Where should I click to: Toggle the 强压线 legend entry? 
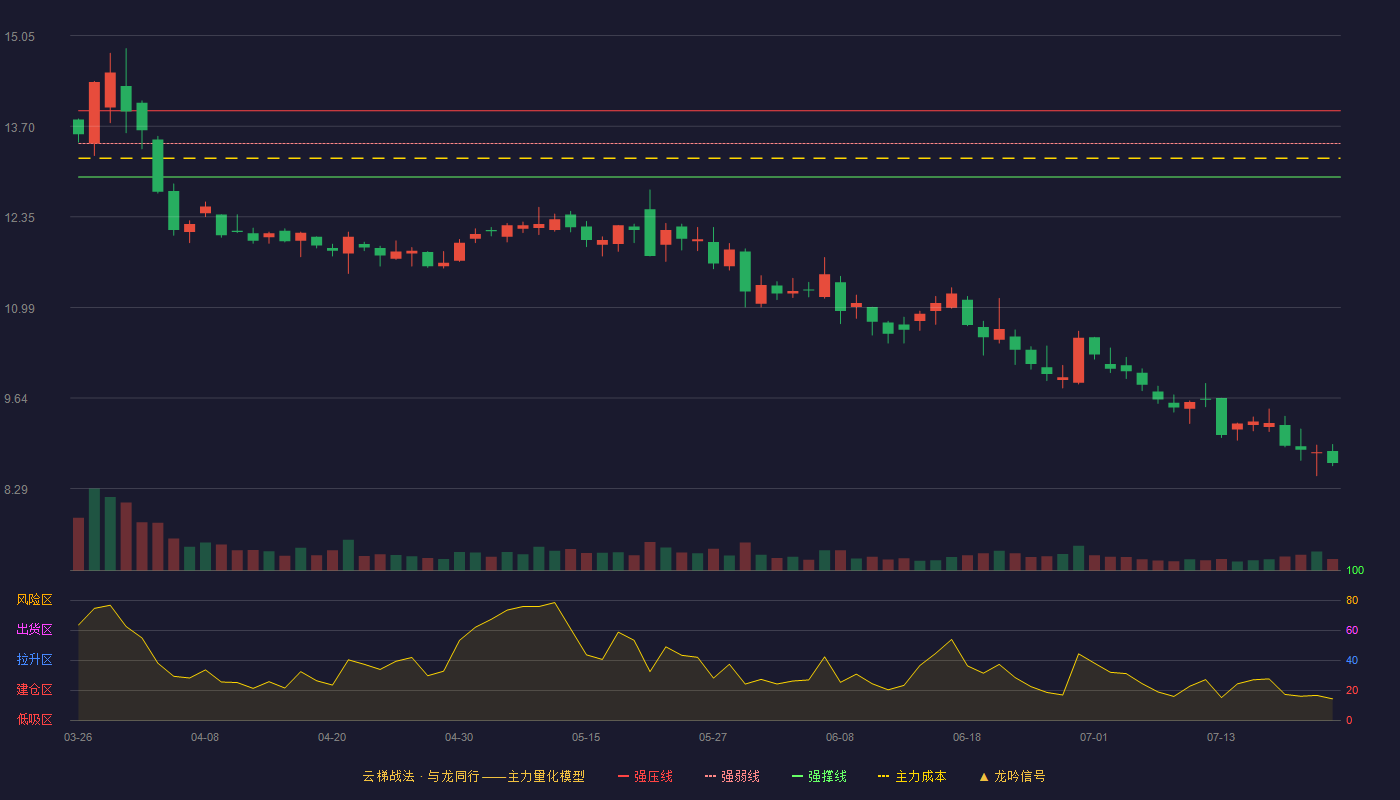[645, 776]
